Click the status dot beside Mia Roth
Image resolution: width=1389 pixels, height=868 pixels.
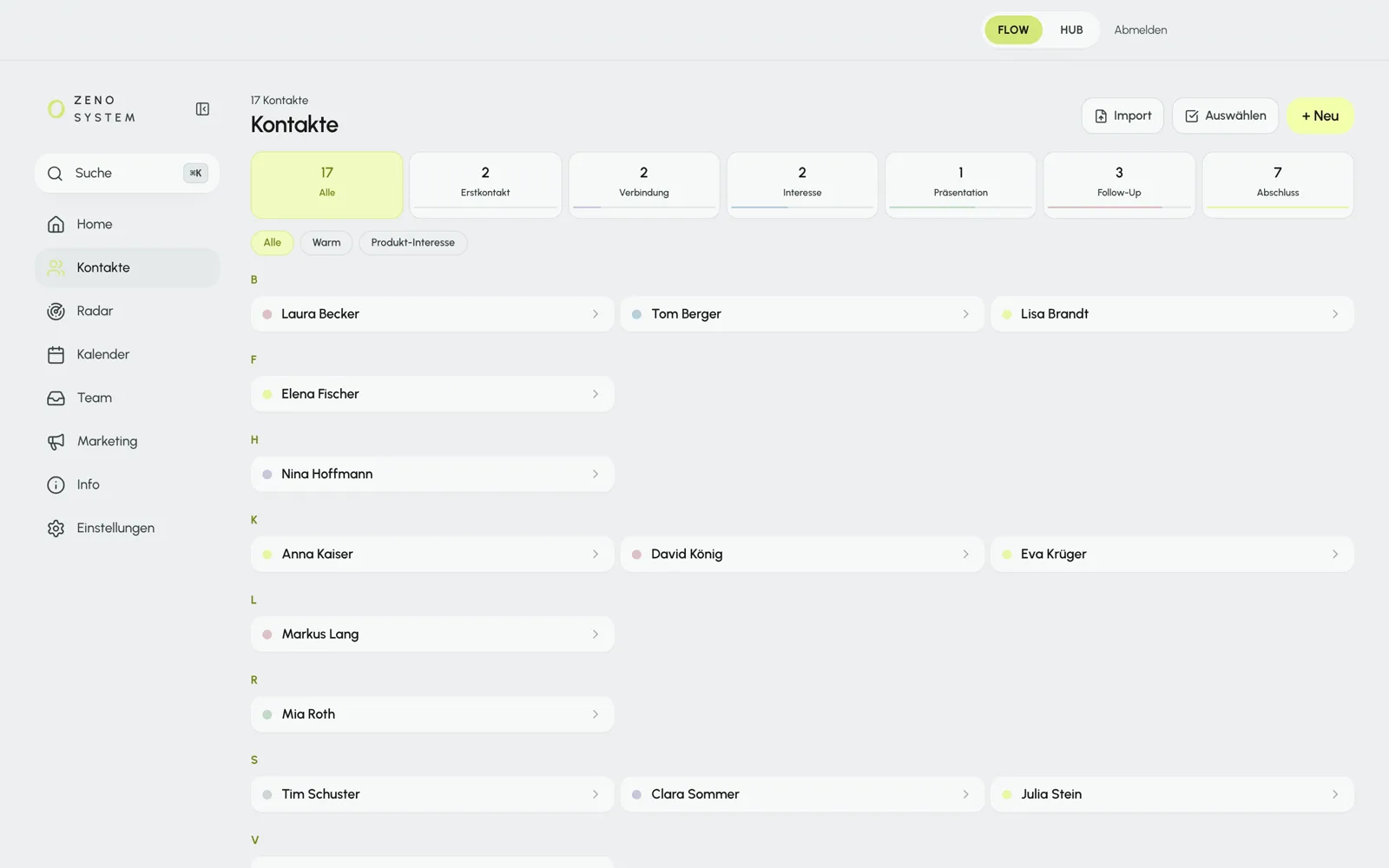pos(267,714)
